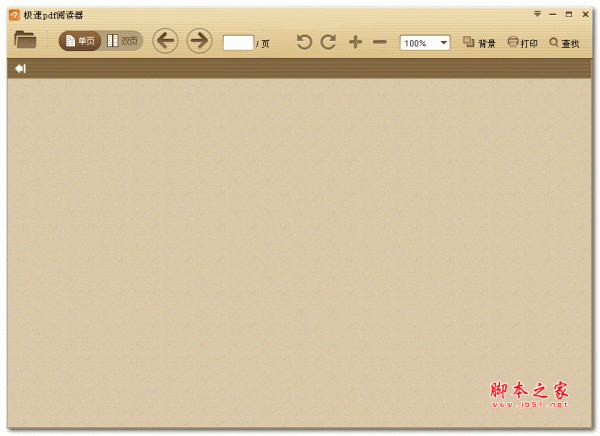Viewport: 600px width, 436px height.
Task: Rotate page clockwise
Action: 328,42
